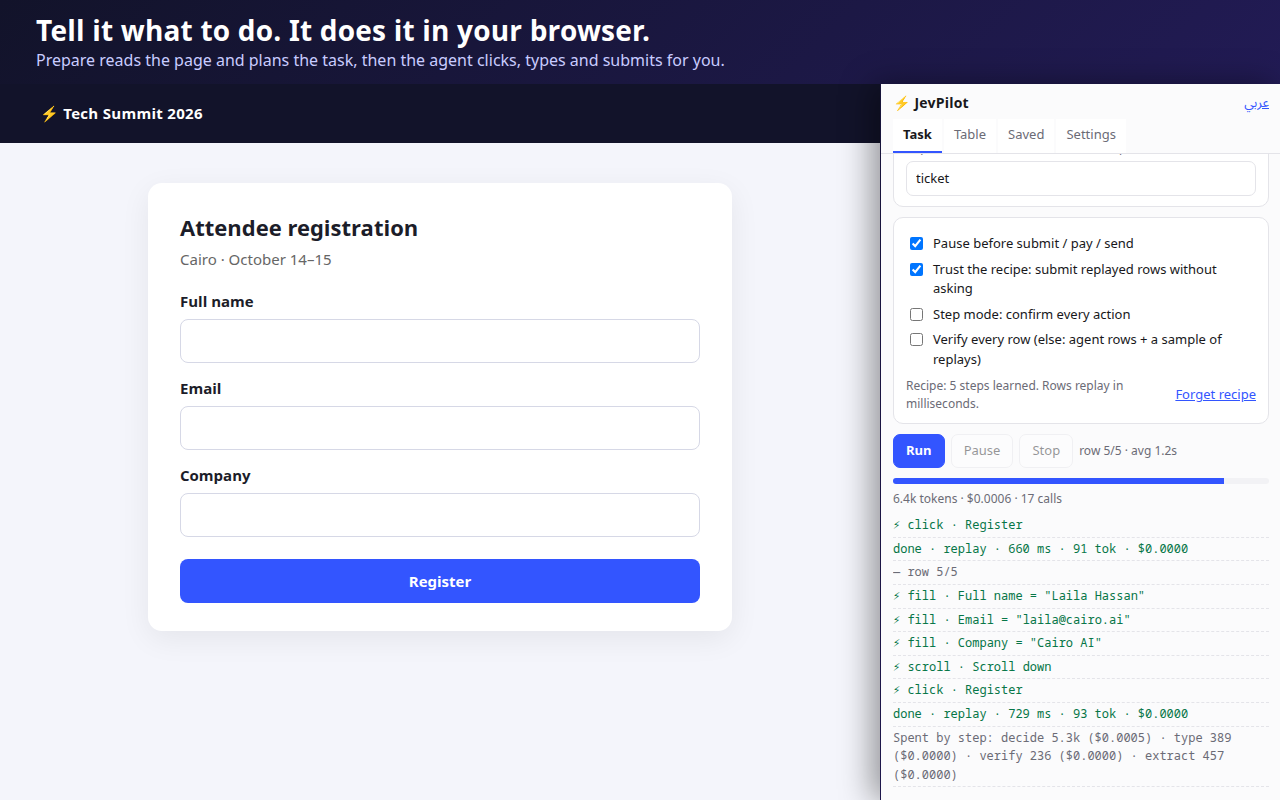Click the input field containing "ticket"
Screen dimensions: 1280x800
(x=1081, y=179)
